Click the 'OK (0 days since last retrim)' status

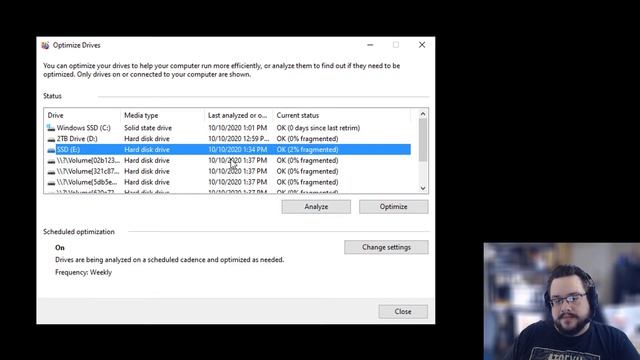(318, 128)
